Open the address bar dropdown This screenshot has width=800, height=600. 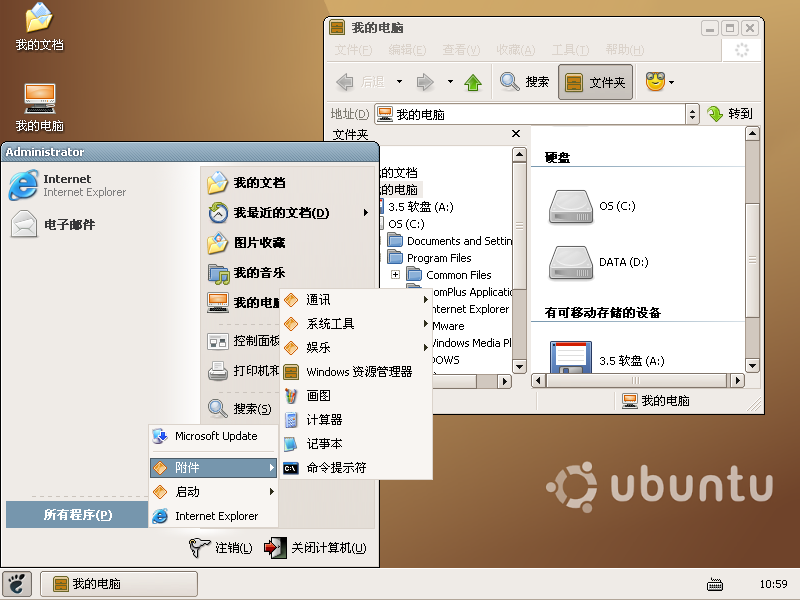[x=692, y=114]
